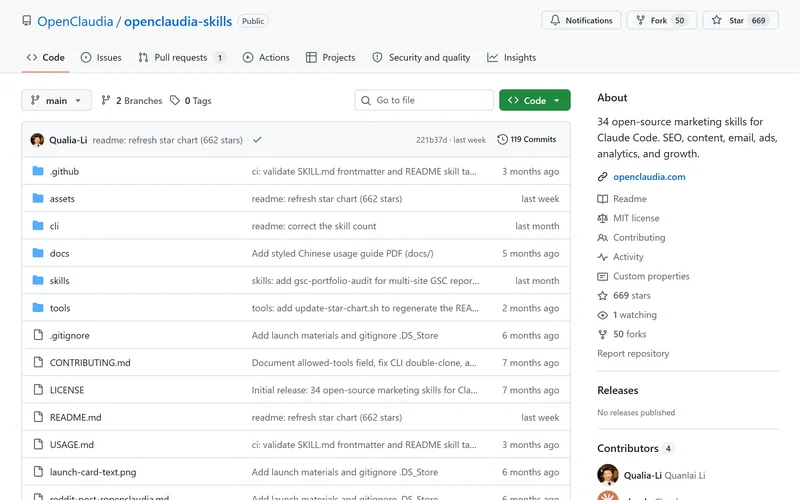Click the star icon beside 669 stars

(603, 295)
